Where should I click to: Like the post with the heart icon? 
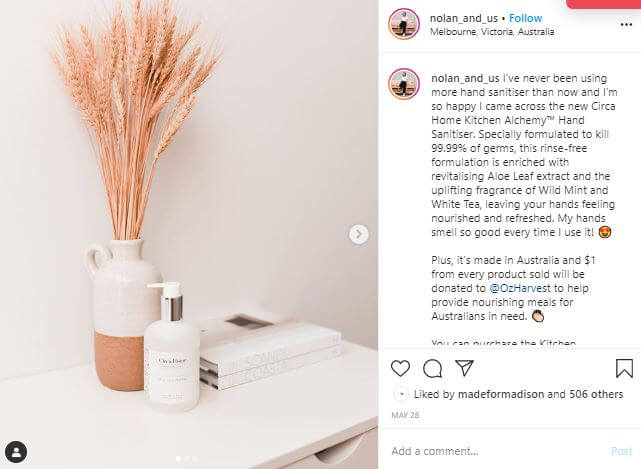point(400,368)
